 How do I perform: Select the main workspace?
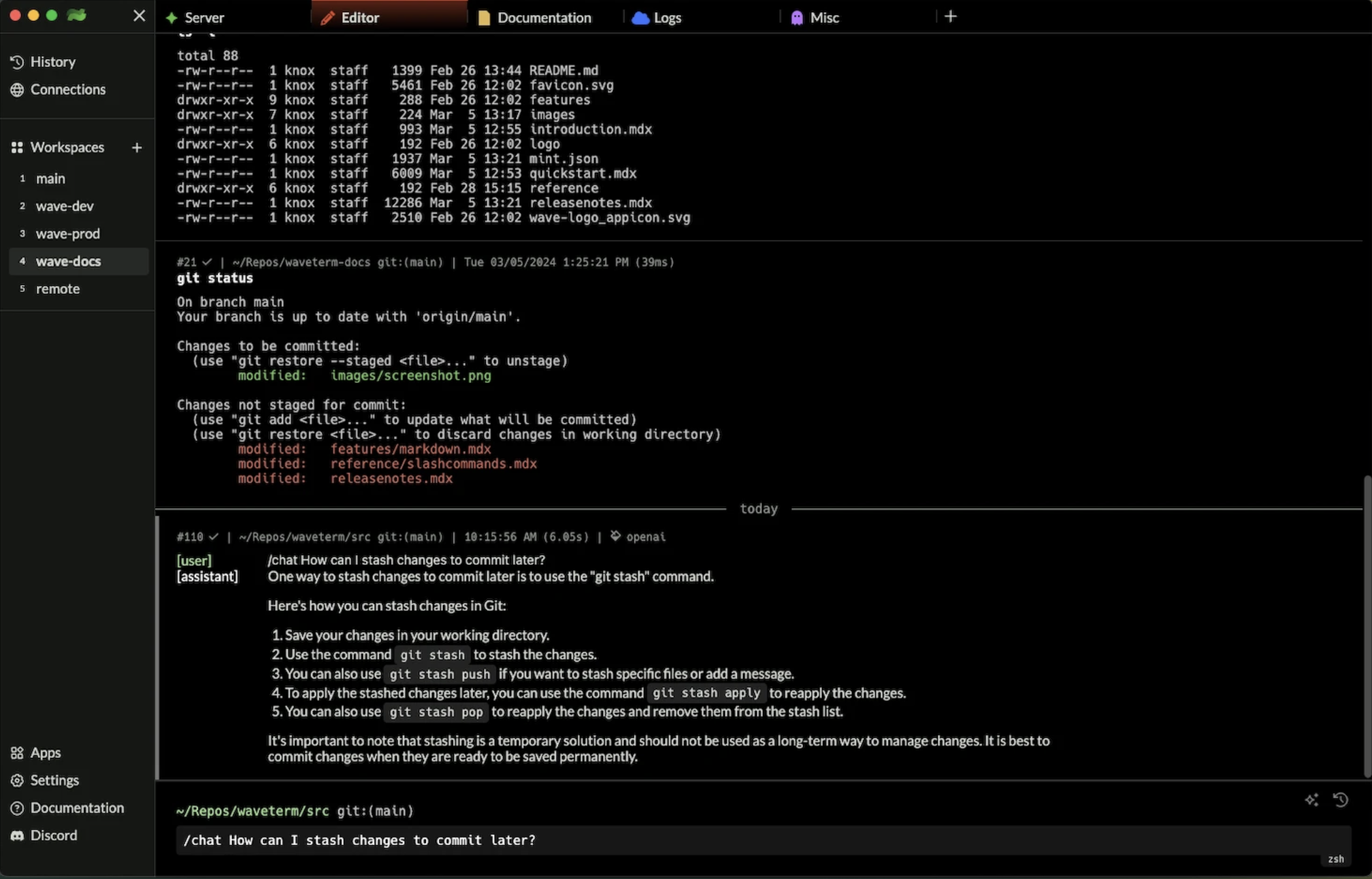point(78,178)
